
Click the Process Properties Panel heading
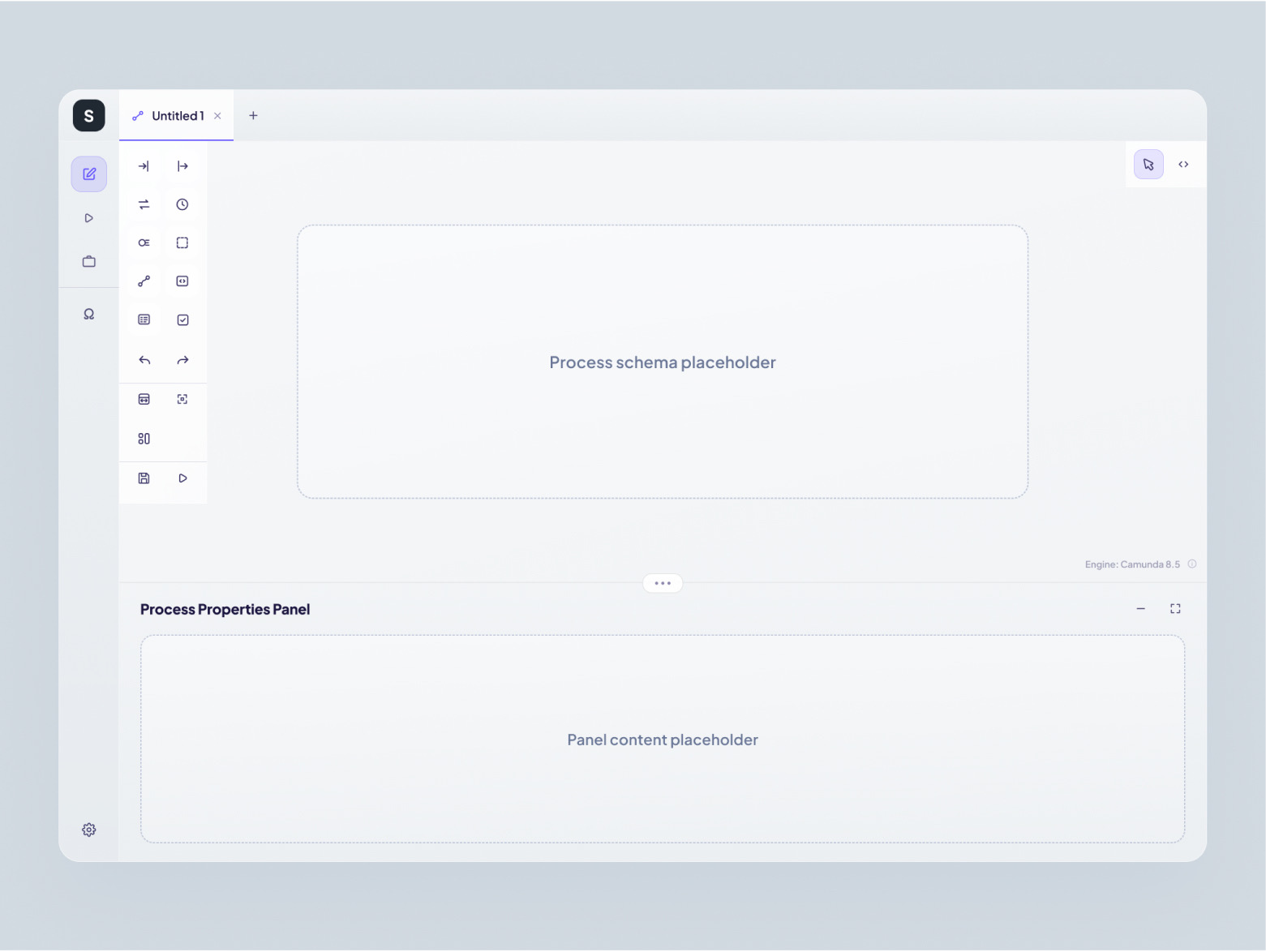point(225,610)
